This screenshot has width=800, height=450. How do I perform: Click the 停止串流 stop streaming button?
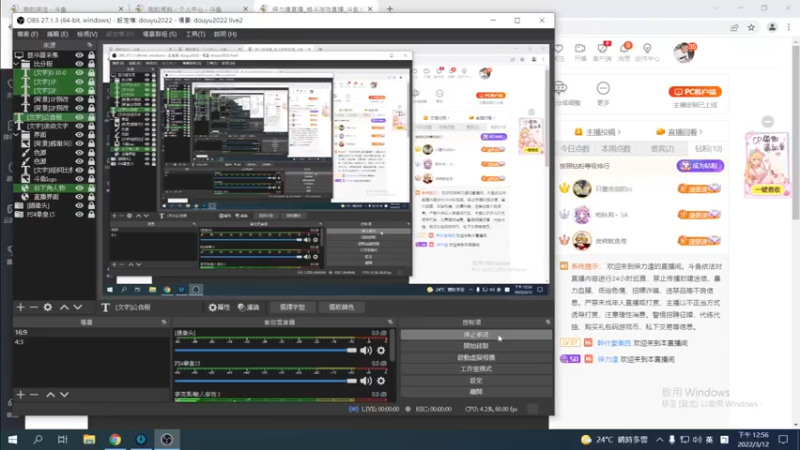(476, 335)
